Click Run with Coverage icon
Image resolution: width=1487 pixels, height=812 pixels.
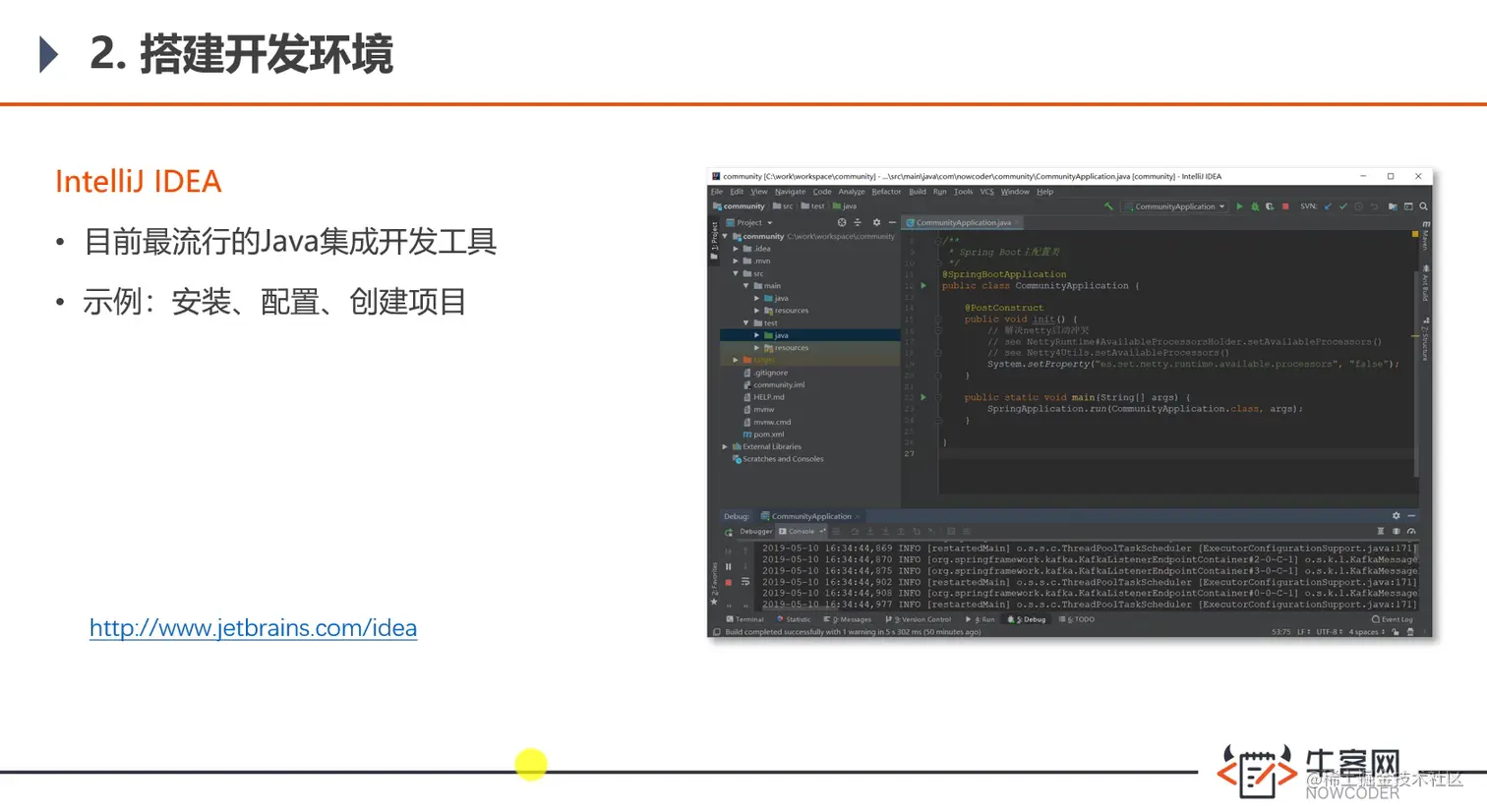coord(1270,206)
